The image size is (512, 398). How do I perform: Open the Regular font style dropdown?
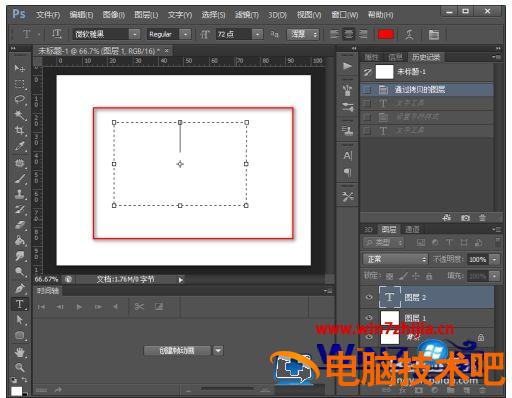click(x=185, y=34)
